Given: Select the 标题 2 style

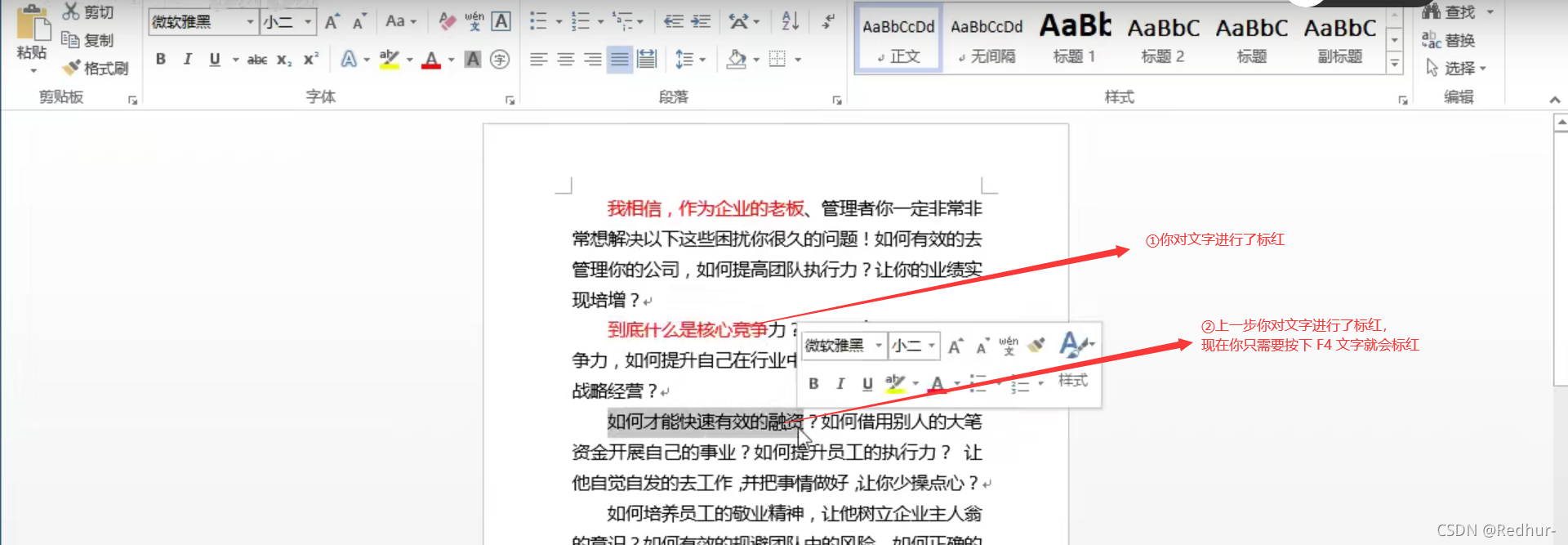Looking at the screenshot, I should pos(1163,38).
